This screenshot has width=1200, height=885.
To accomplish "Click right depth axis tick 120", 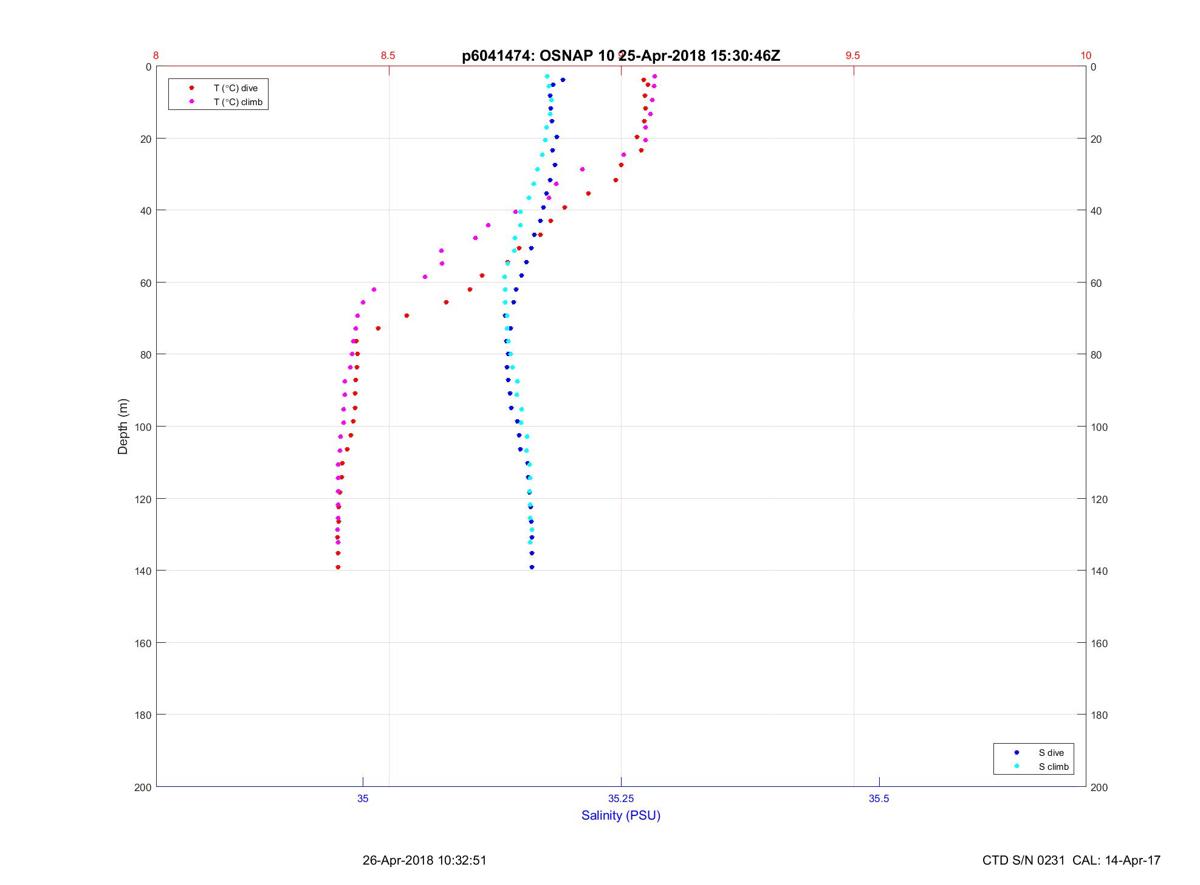I will [1101, 499].
